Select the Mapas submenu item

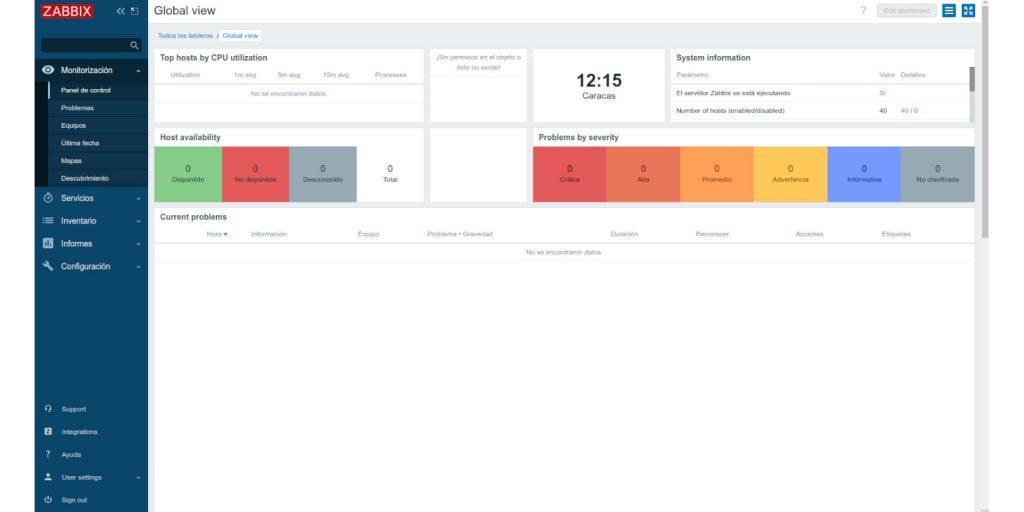pyautogui.click(x=71, y=161)
